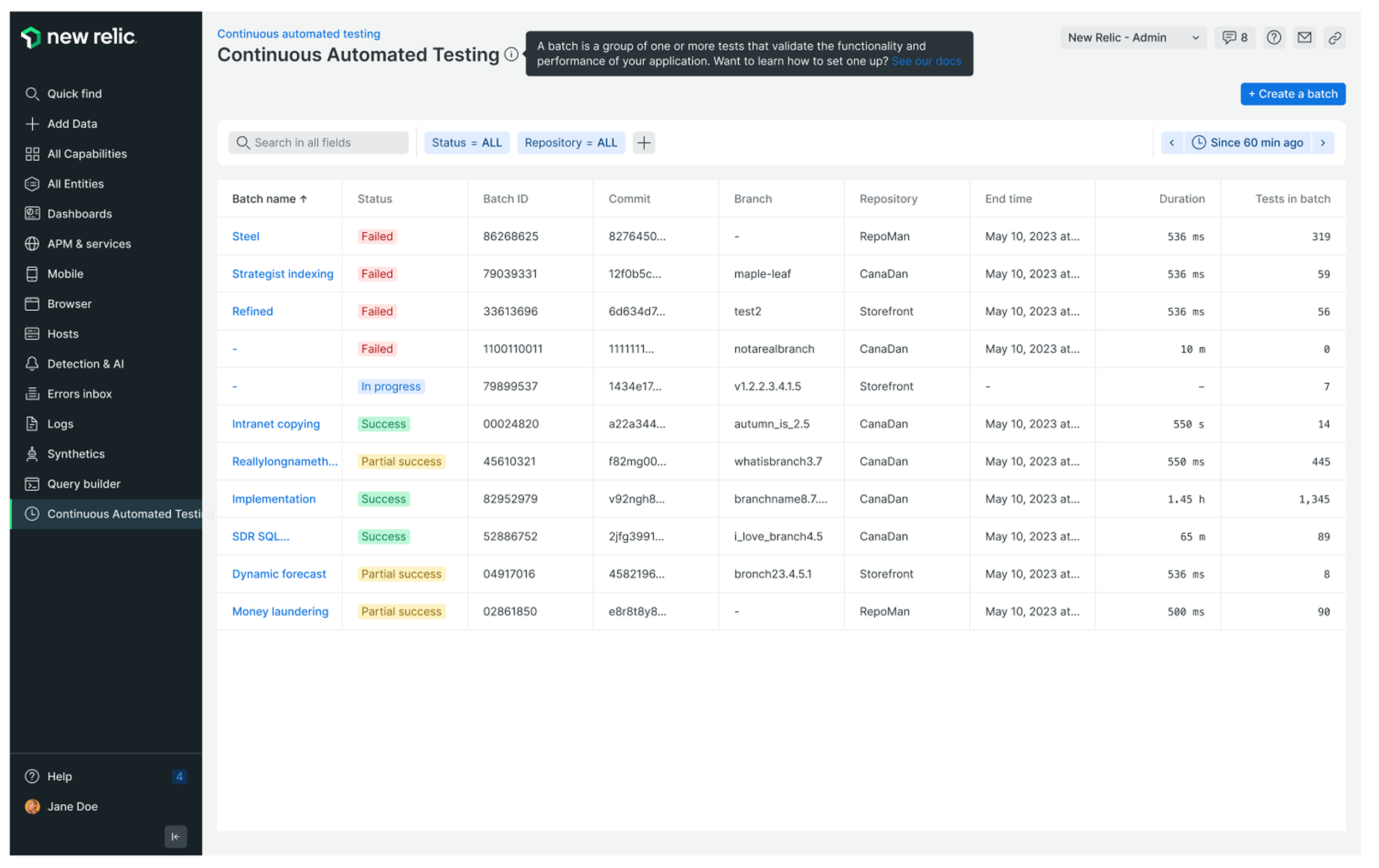This screenshot has width=1379, height=868.
Task: Open the New Relic - Admin account dropdown
Action: (1134, 38)
